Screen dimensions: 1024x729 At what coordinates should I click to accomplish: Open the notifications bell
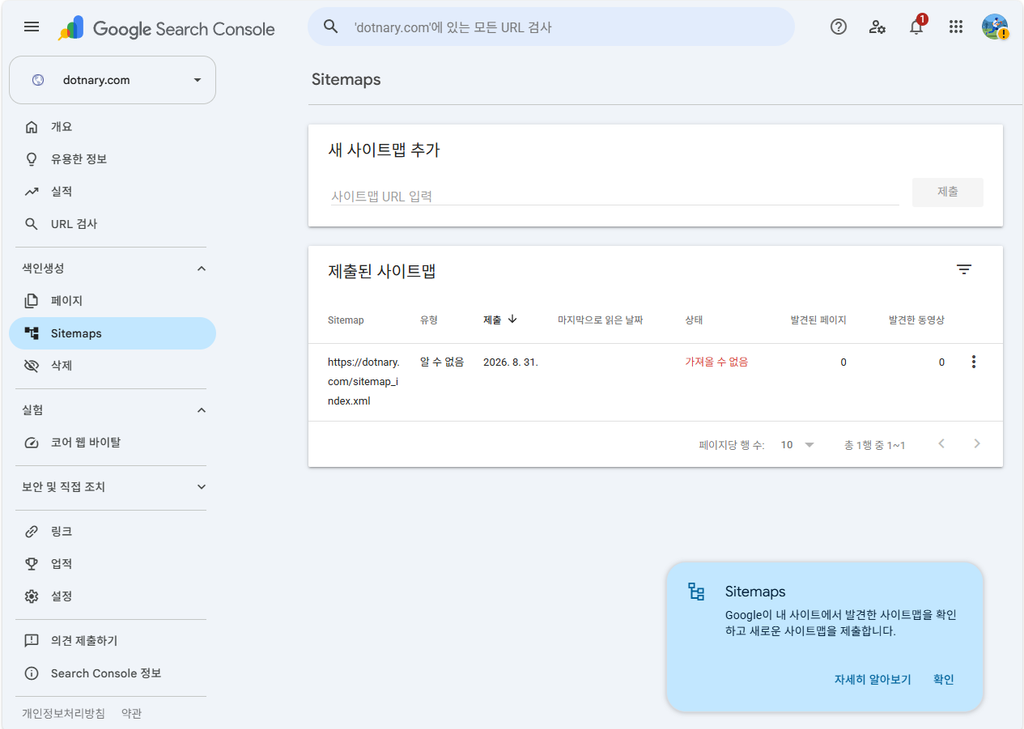[x=917, y=25]
